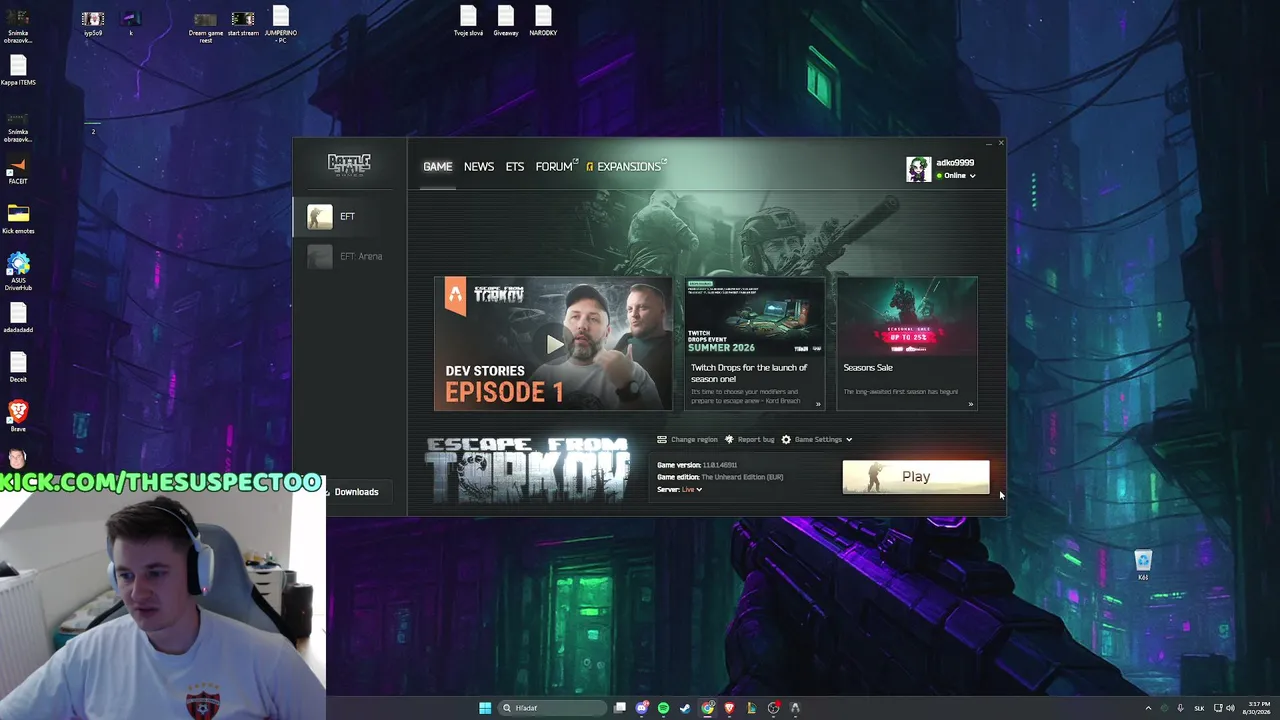Open the JUMPERINO - PC desktop file

click(x=281, y=25)
